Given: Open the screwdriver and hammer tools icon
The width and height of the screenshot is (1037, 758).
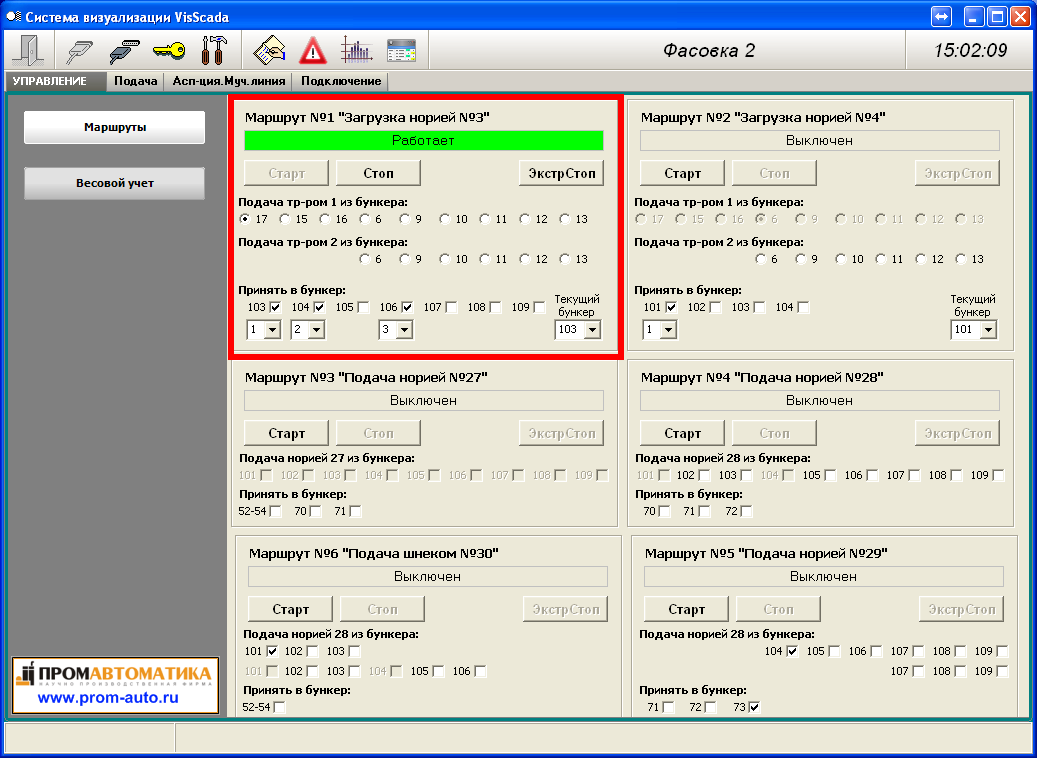Looking at the screenshot, I should point(214,50).
